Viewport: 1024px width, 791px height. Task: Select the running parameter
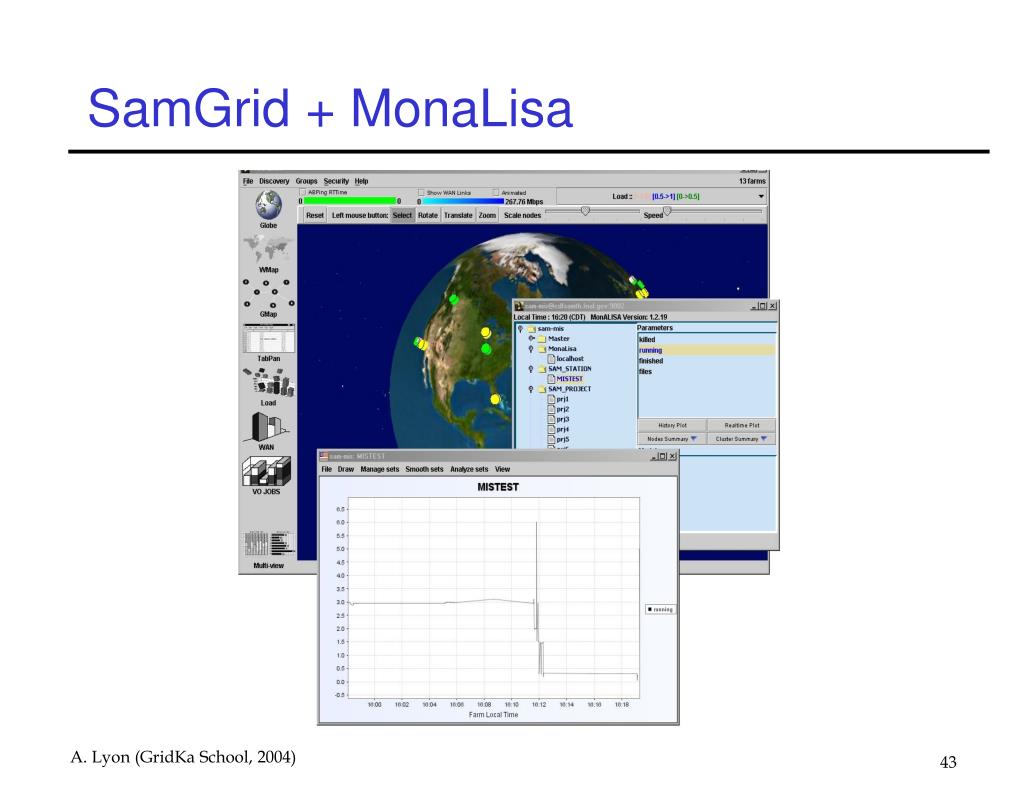click(x=707, y=350)
